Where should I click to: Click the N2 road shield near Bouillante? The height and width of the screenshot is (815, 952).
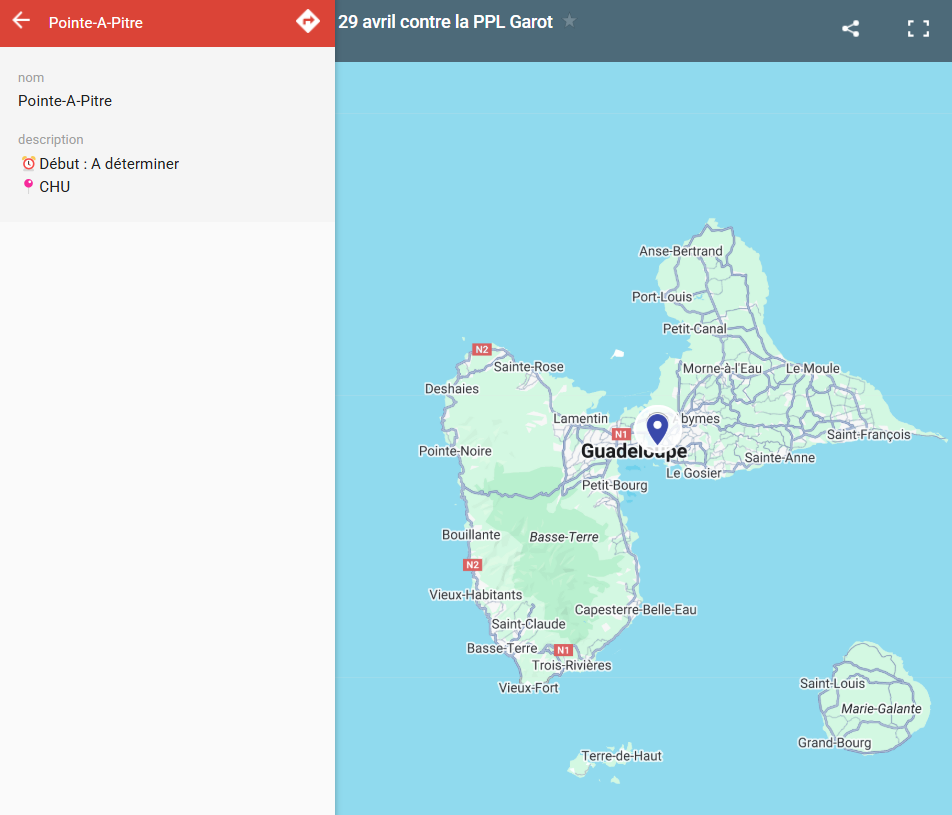(473, 564)
